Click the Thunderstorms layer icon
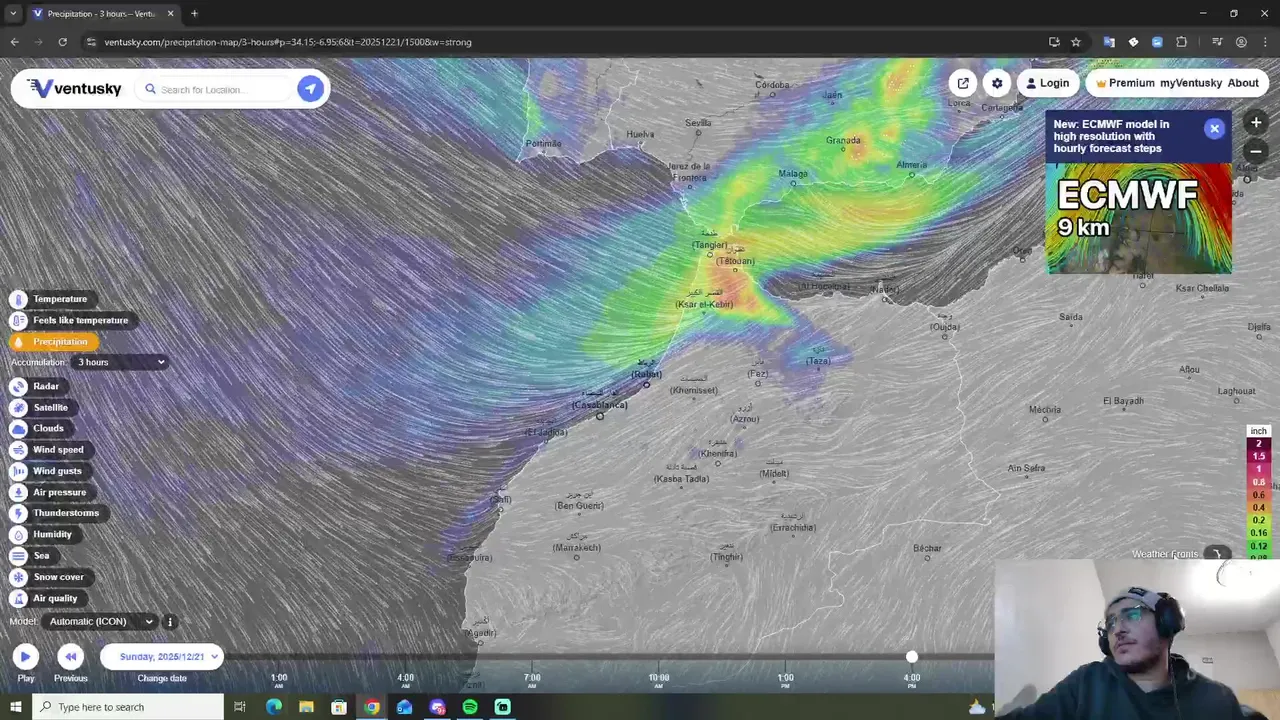The height and width of the screenshot is (720, 1280). tap(18, 513)
